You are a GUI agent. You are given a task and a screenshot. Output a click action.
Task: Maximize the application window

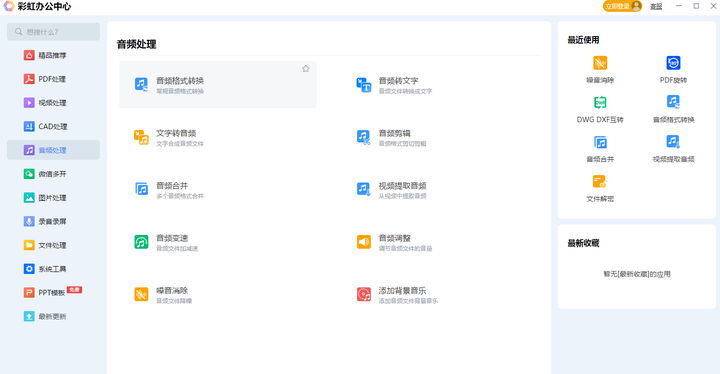pos(696,6)
